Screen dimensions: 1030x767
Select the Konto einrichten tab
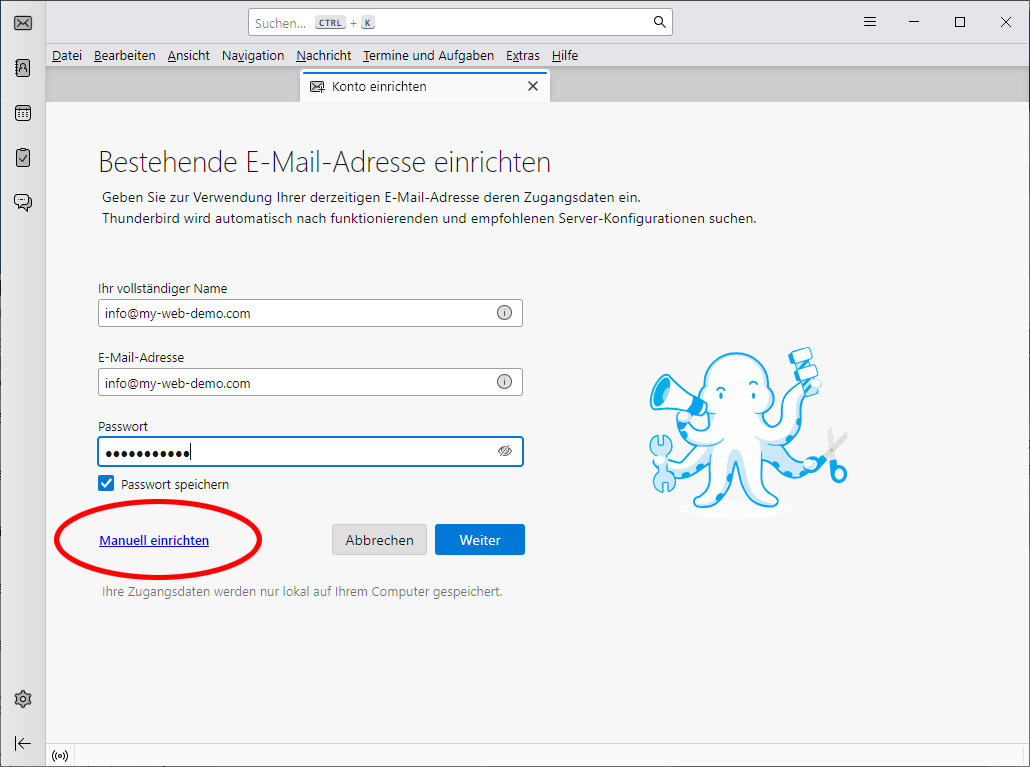pos(424,87)
